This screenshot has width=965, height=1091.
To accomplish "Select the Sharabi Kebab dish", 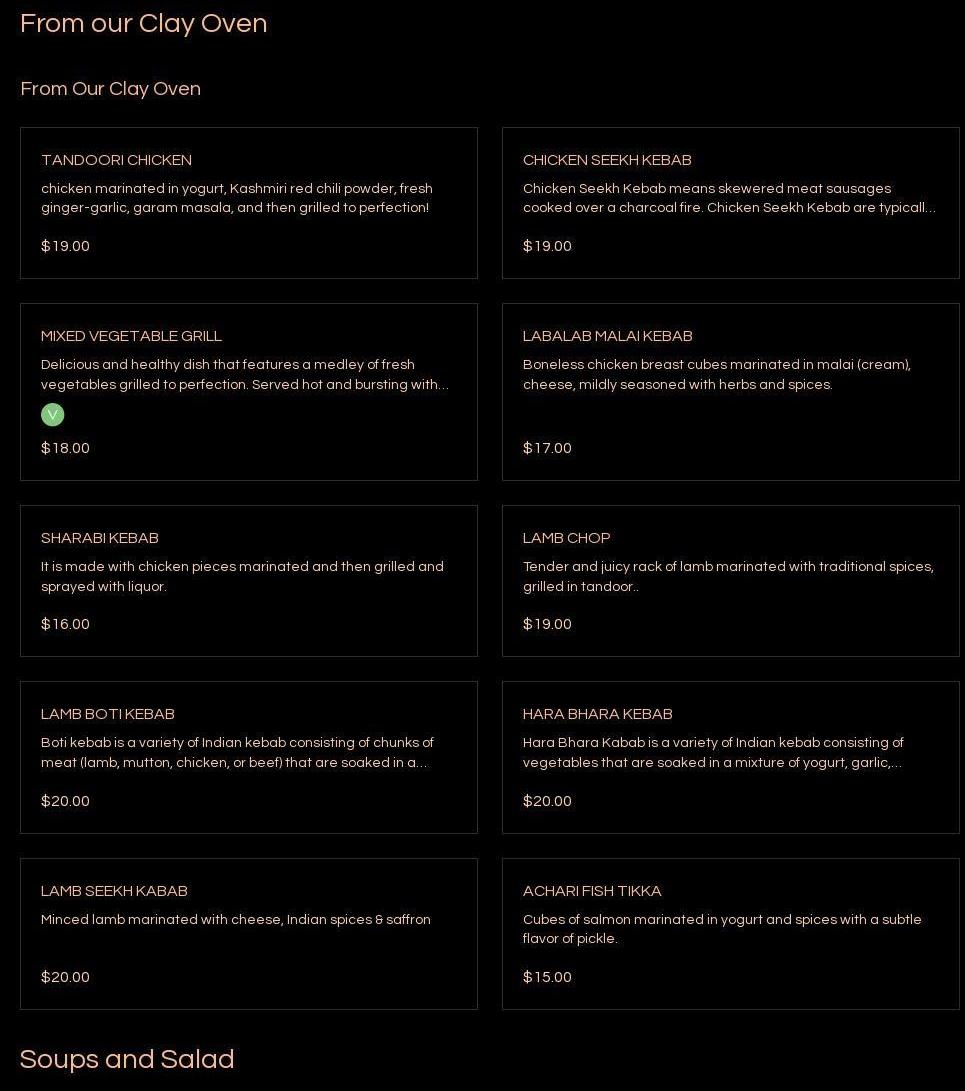I will 99,538.
